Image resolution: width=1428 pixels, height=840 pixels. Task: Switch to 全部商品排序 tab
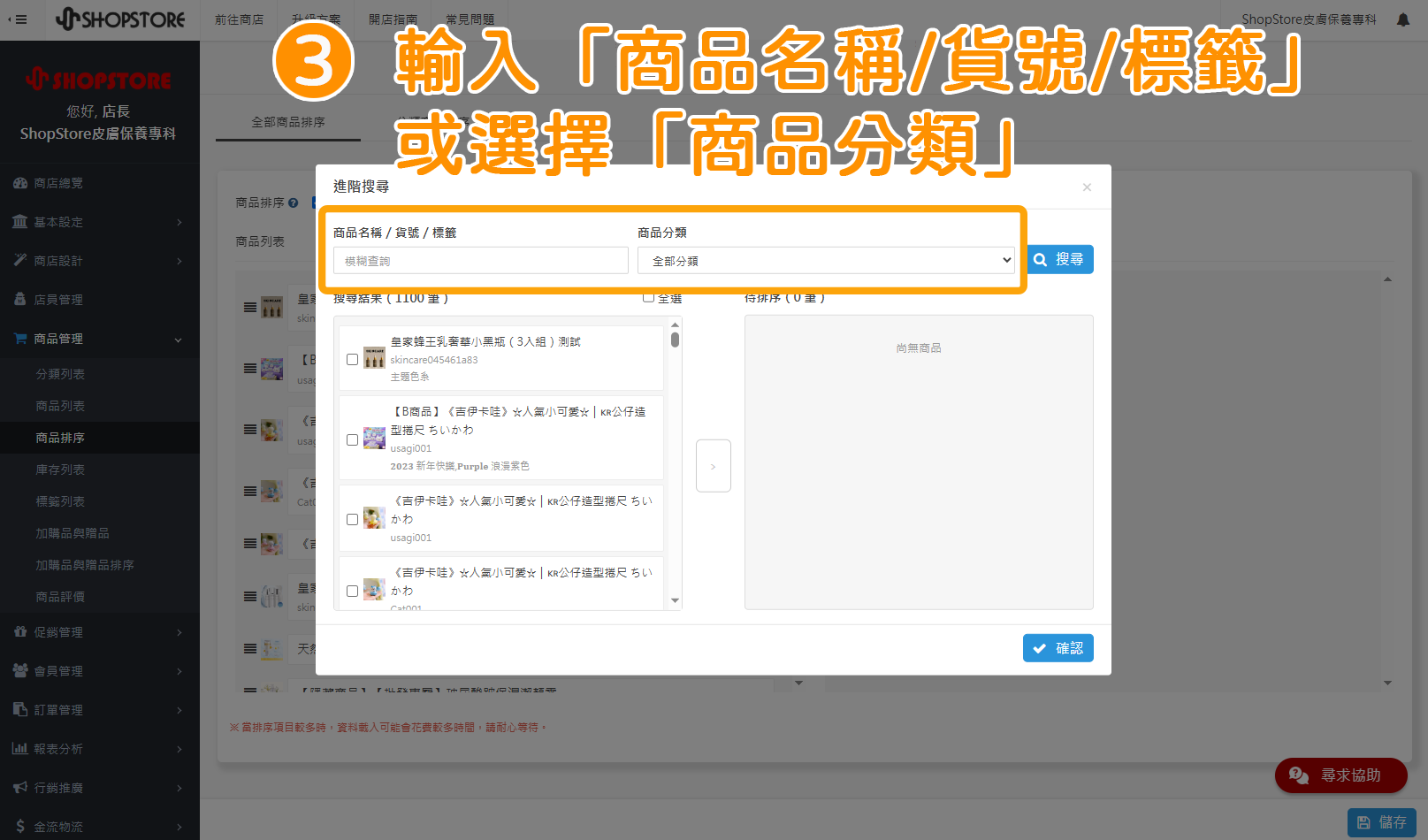pos(288,122)
